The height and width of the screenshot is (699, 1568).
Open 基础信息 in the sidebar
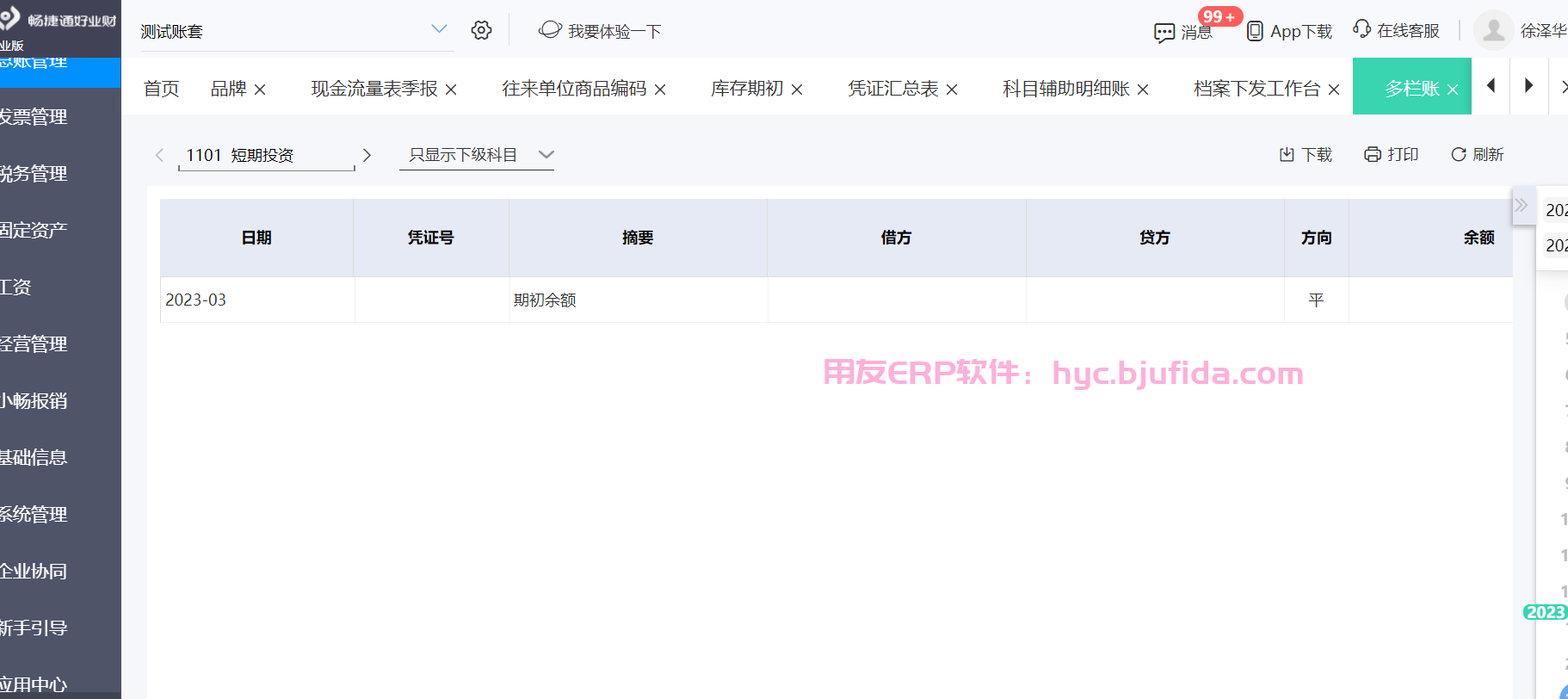tap(34, 457)
